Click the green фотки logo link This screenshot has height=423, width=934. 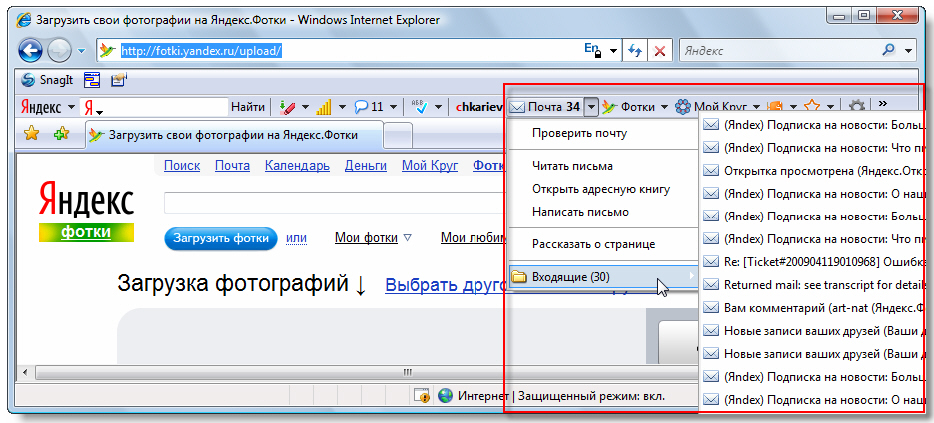coord(86,232)
